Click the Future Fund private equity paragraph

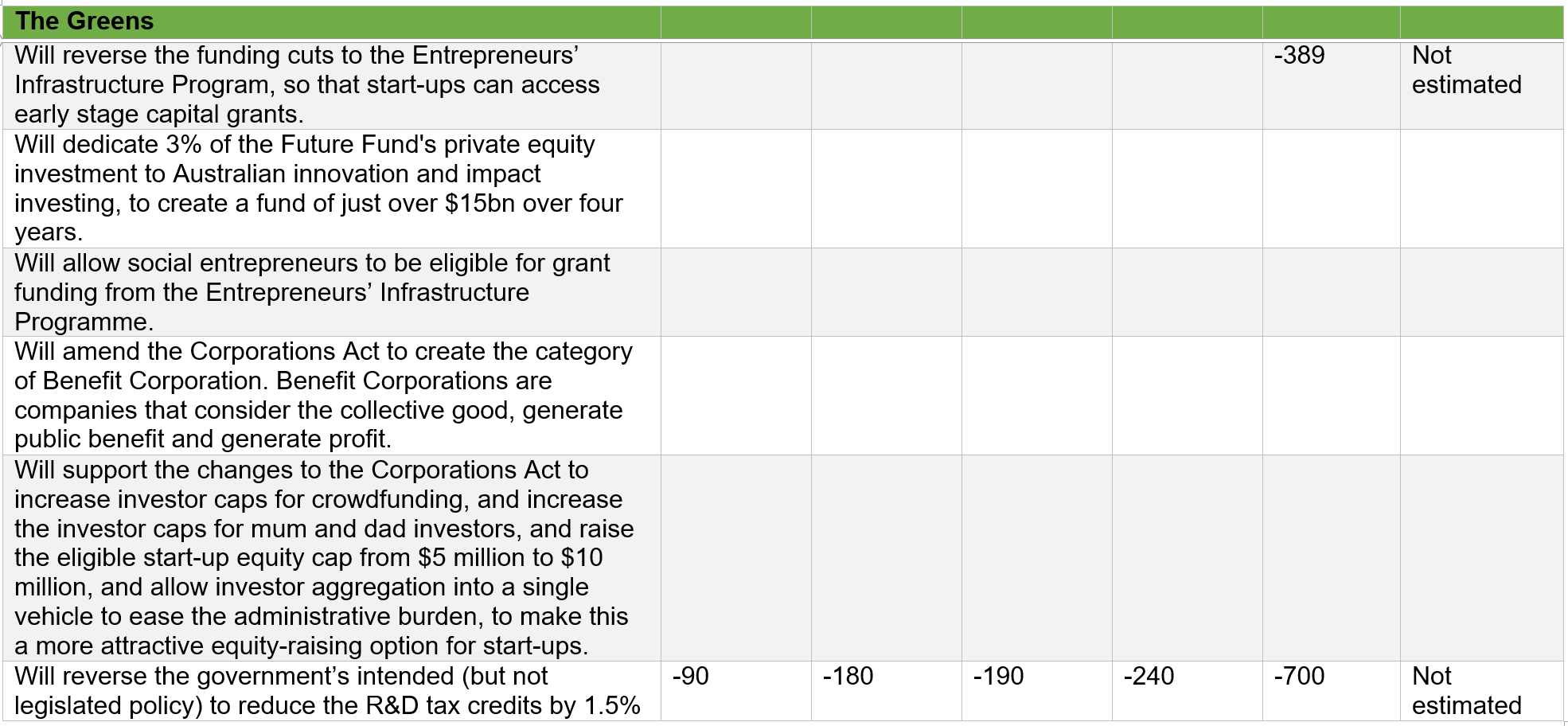(318, 188)
